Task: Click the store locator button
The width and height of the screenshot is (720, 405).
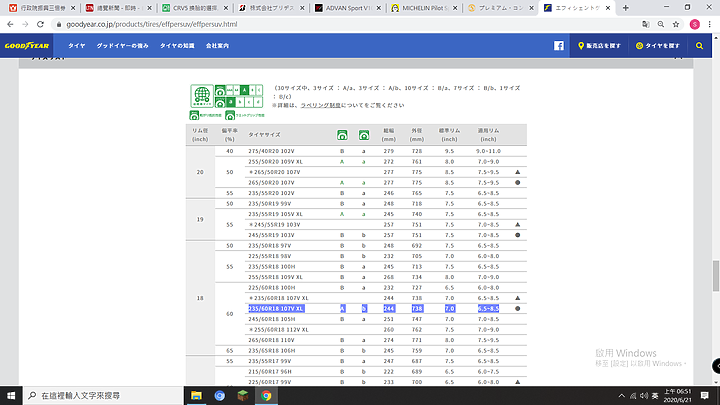Action: pos(599,45)
